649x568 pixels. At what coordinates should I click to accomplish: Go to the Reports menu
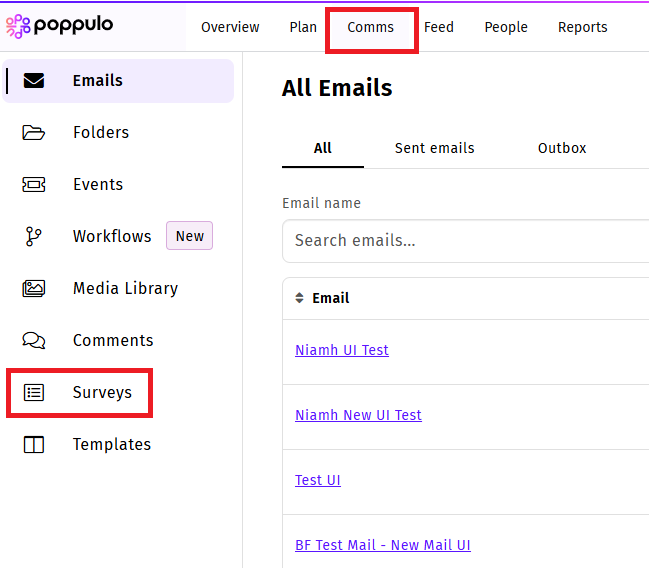click(x=582, y=27)
